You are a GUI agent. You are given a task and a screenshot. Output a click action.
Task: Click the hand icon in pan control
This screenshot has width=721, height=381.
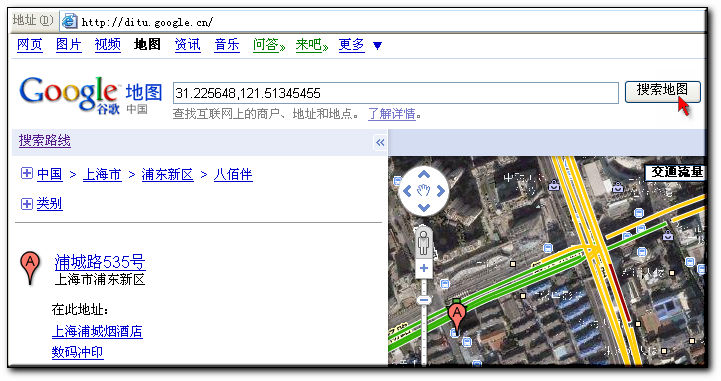click(x=424, y=190)
